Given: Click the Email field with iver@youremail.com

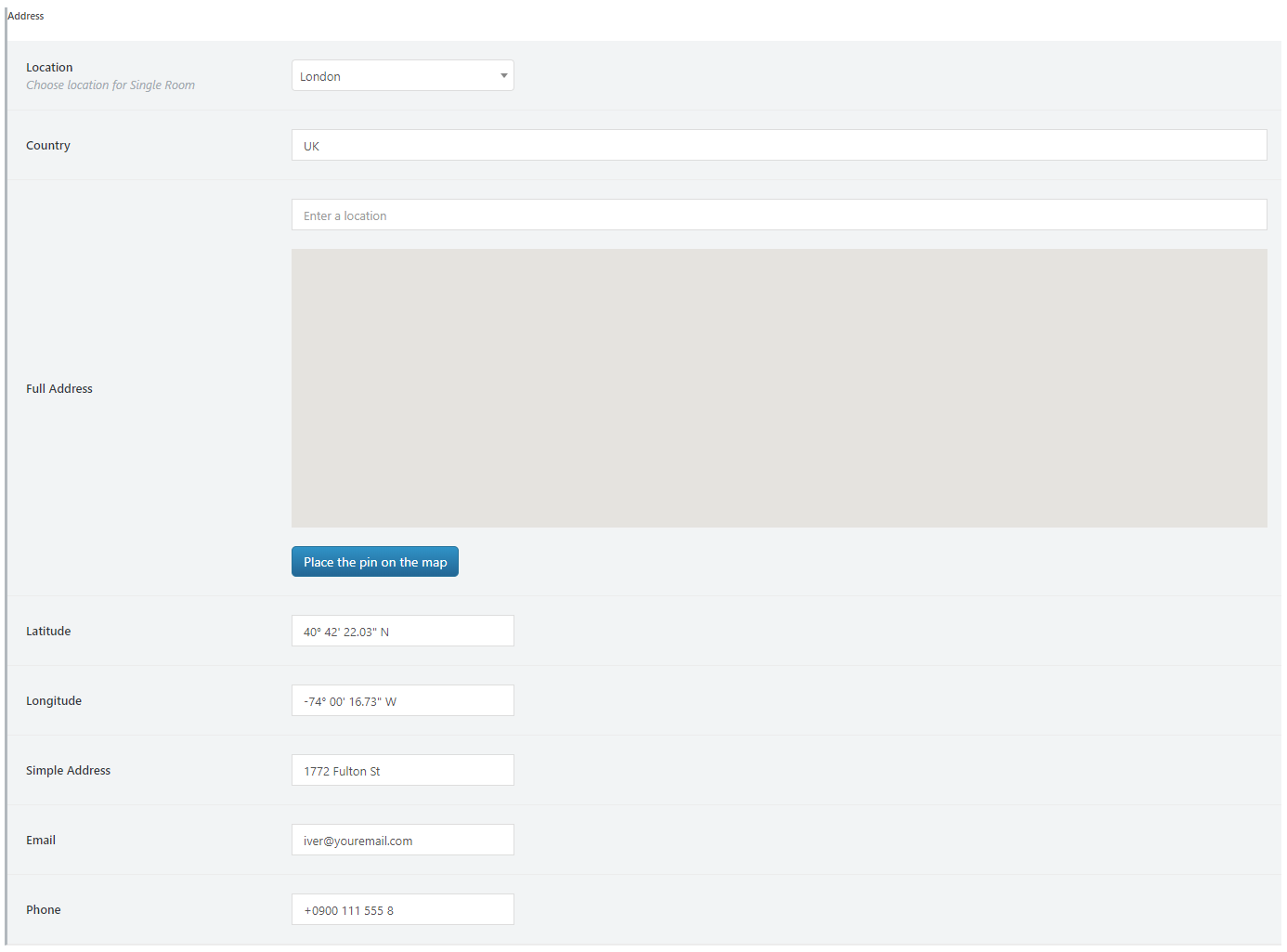Looking at the screenshot, I should point(402,840).
